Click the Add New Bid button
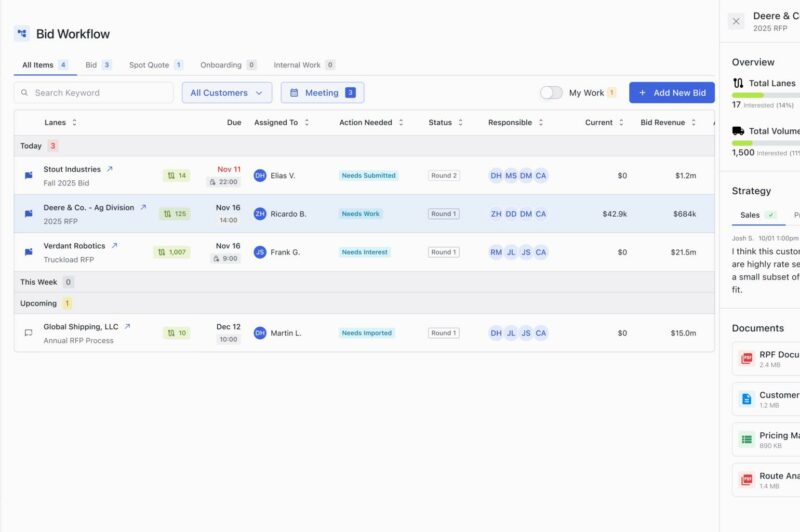 coord(671,93)
